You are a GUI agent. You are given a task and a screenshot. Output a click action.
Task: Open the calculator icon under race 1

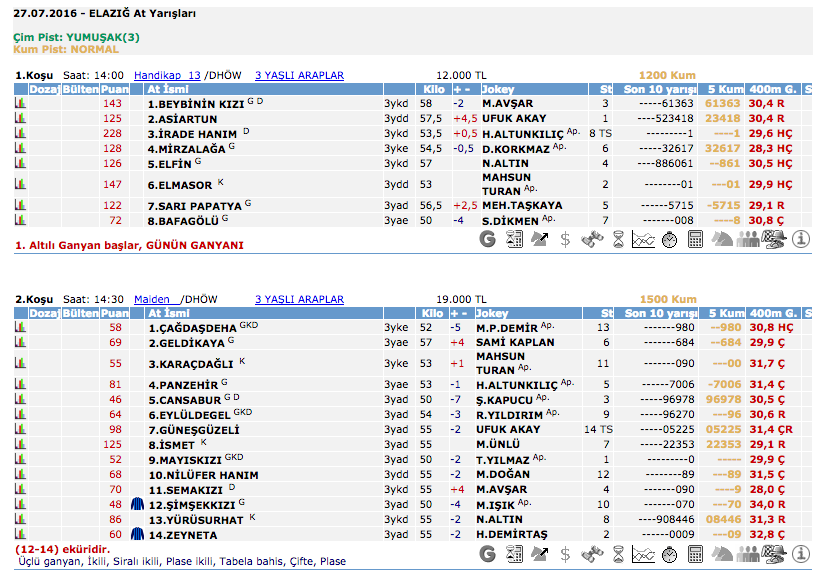tap(696, 239)
